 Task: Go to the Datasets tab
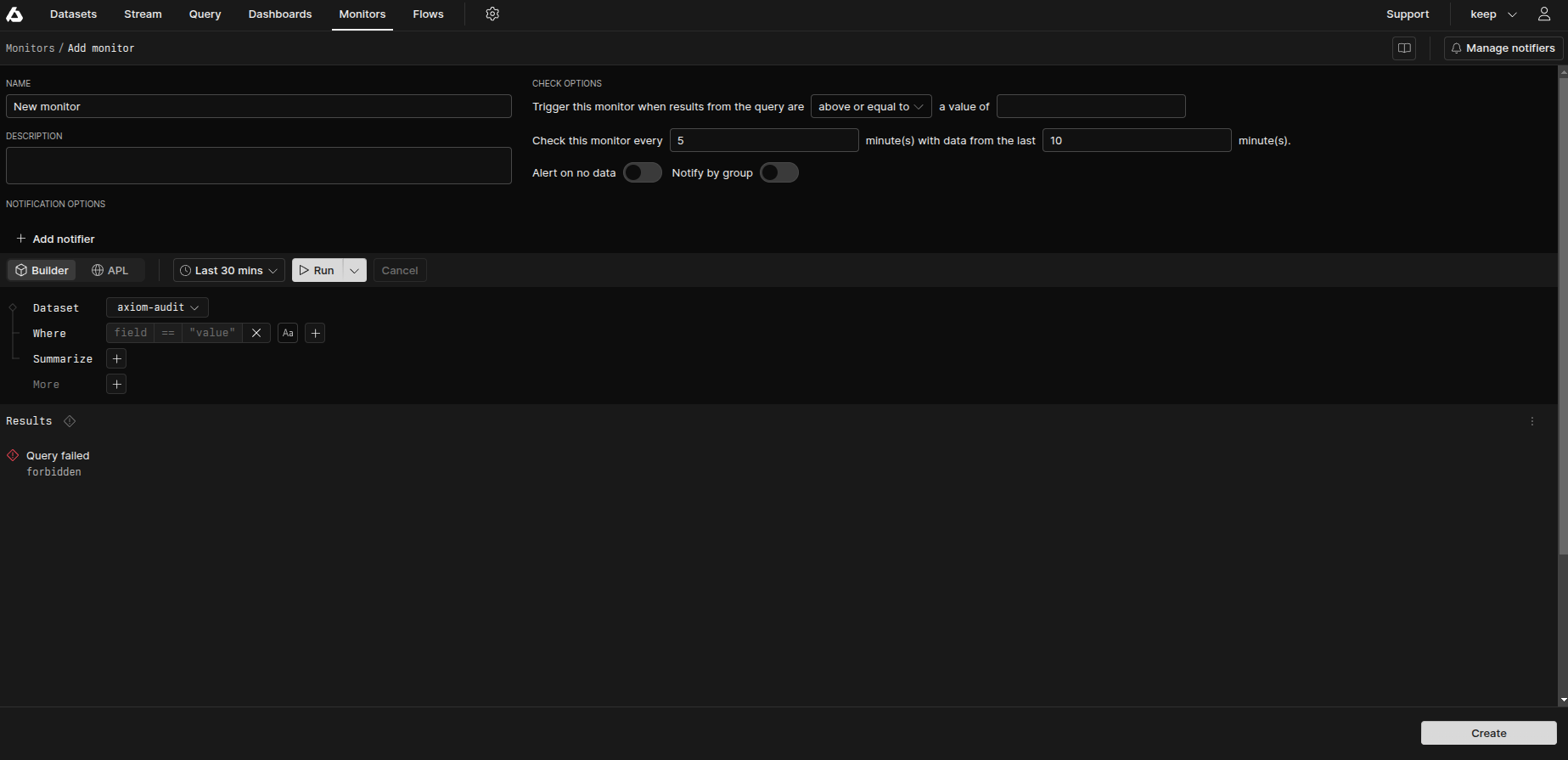[x=73, y=14]
